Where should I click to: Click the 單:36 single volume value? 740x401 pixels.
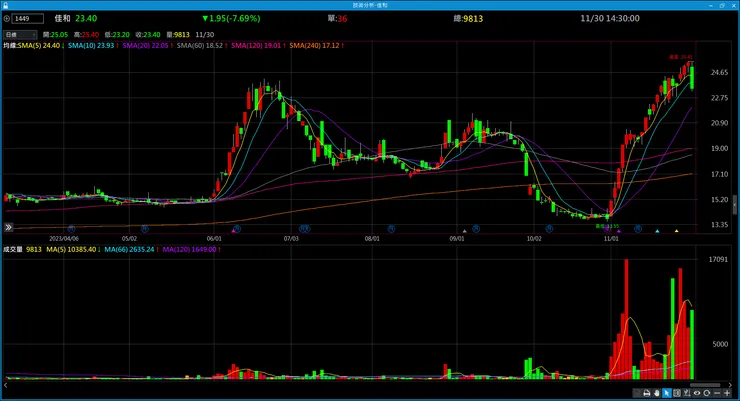pyautogui.click(x=337, y=18)
